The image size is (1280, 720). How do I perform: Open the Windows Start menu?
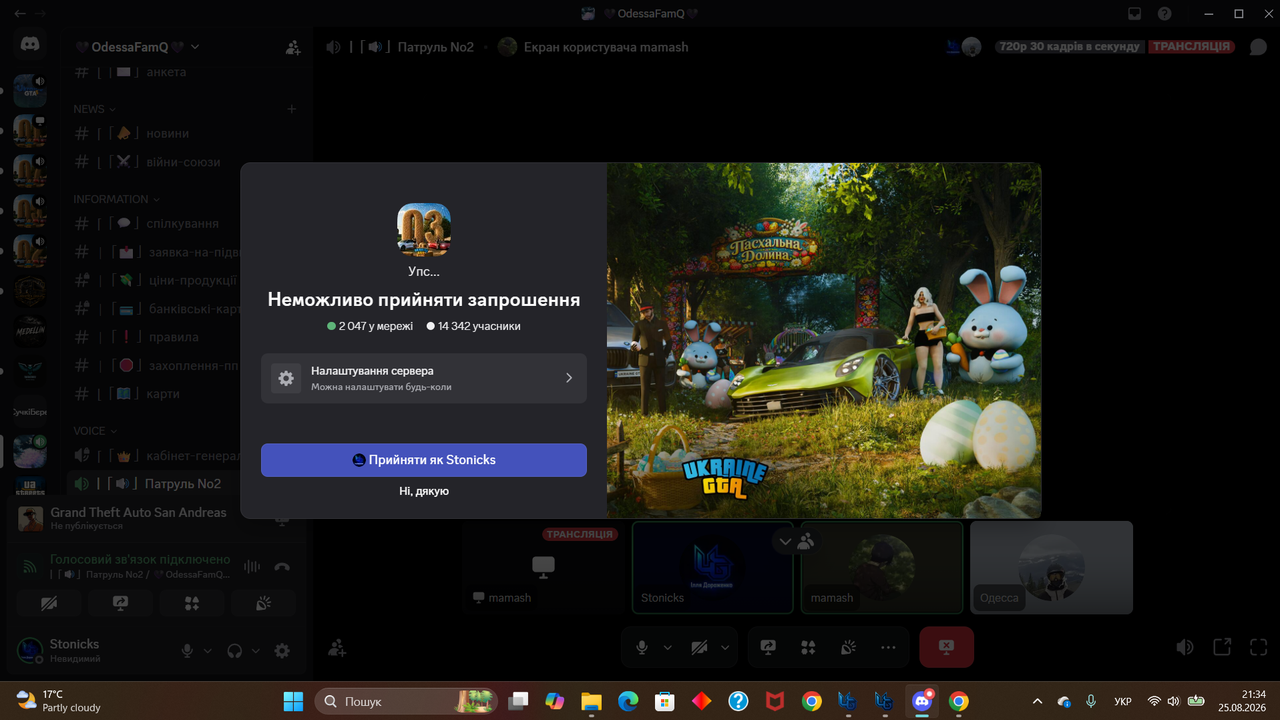point(293,701)
